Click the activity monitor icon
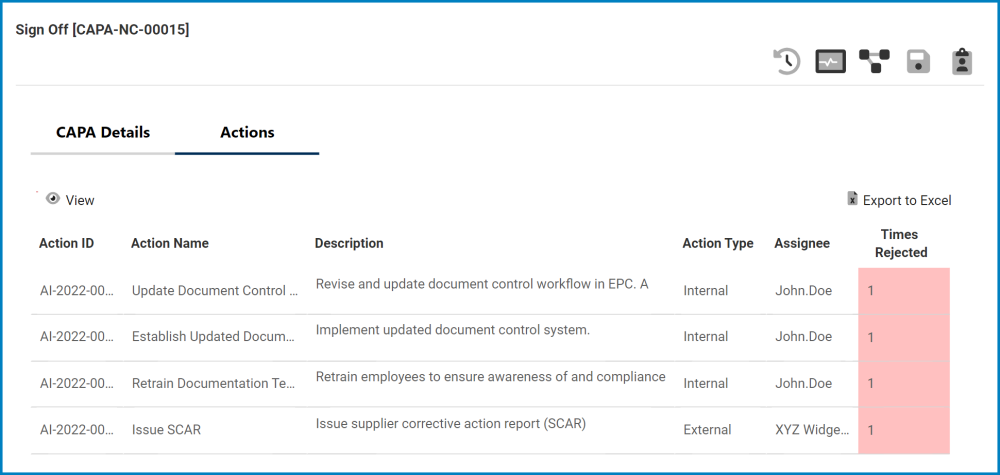The height and width of the screenshot is (475, 1000). coord(830,62)
